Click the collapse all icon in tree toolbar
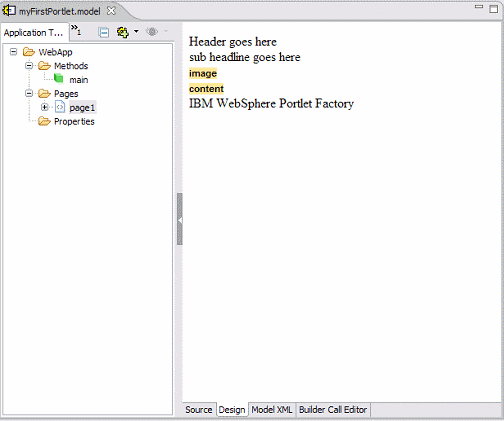Screen dimensions: 504x421 pos(103,32)
